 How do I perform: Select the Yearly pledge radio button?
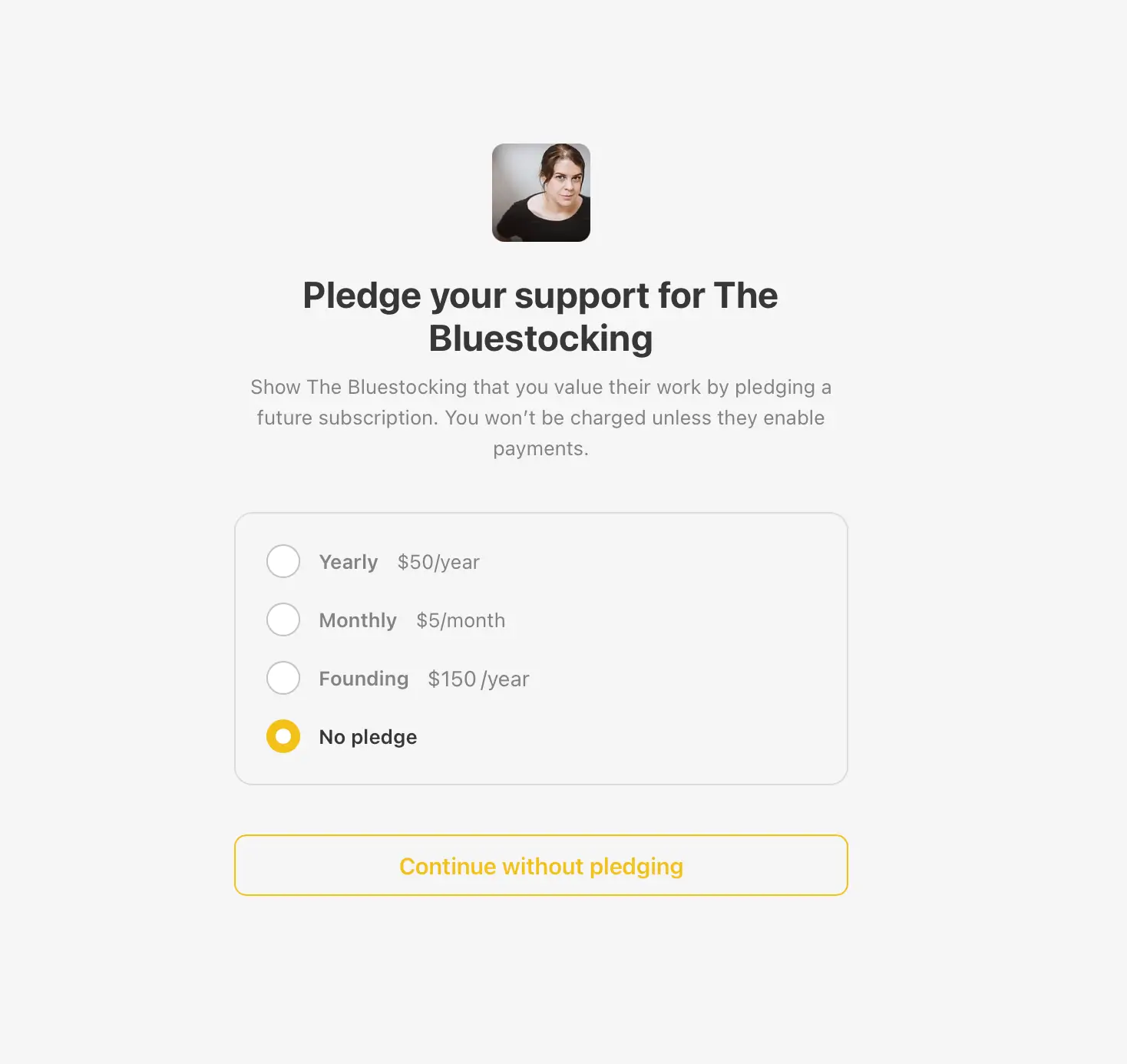coord(283,561)
